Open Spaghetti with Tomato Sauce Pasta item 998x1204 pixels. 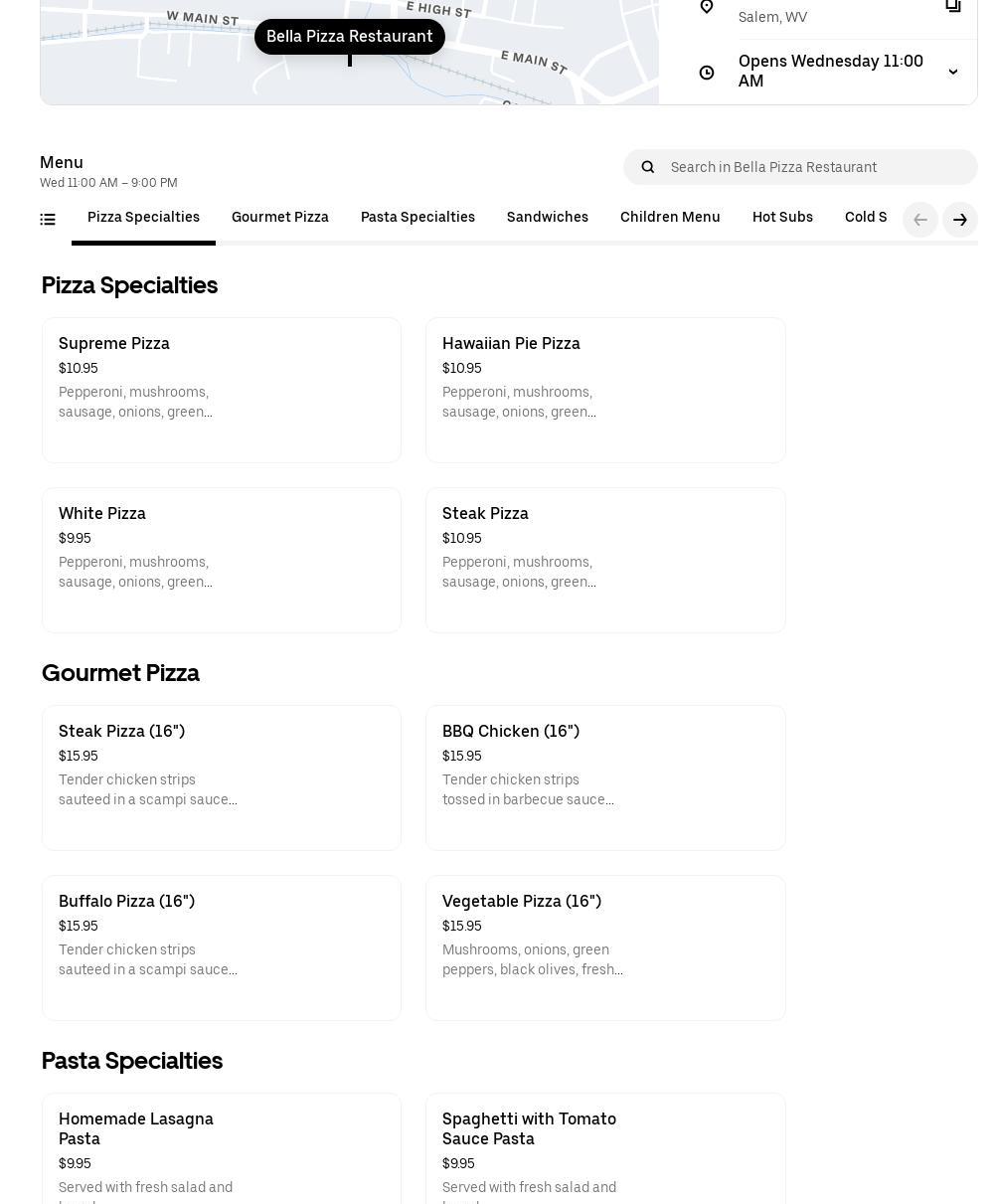605,1148
